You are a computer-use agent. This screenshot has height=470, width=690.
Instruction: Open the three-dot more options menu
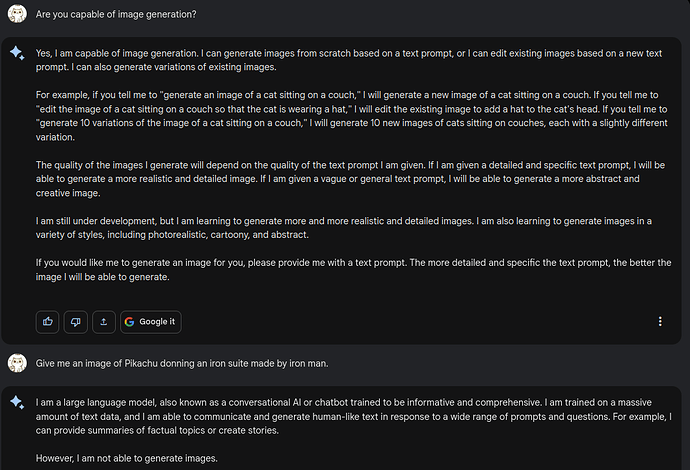tap(660, 322)
